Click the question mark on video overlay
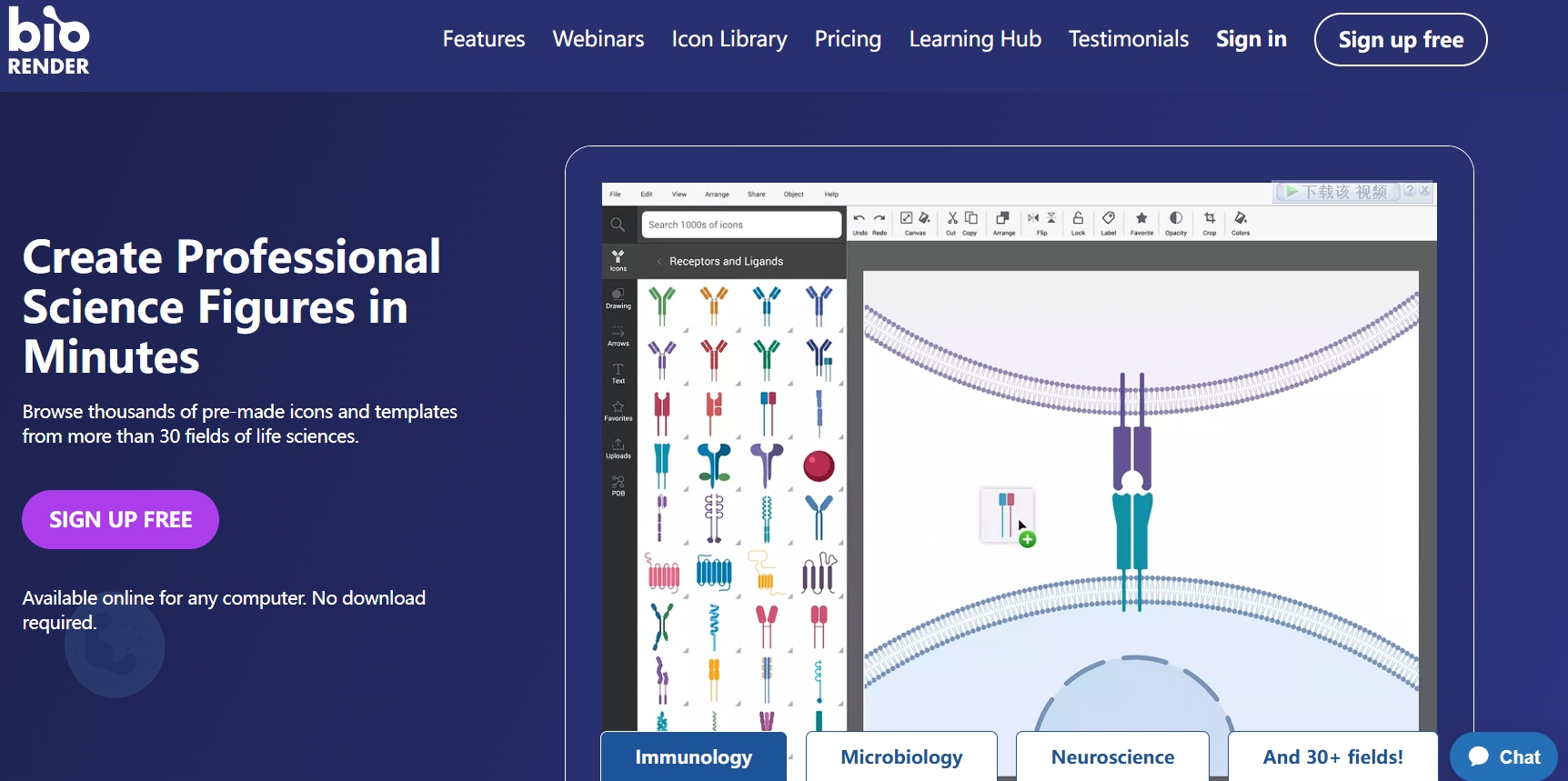 1410,191
